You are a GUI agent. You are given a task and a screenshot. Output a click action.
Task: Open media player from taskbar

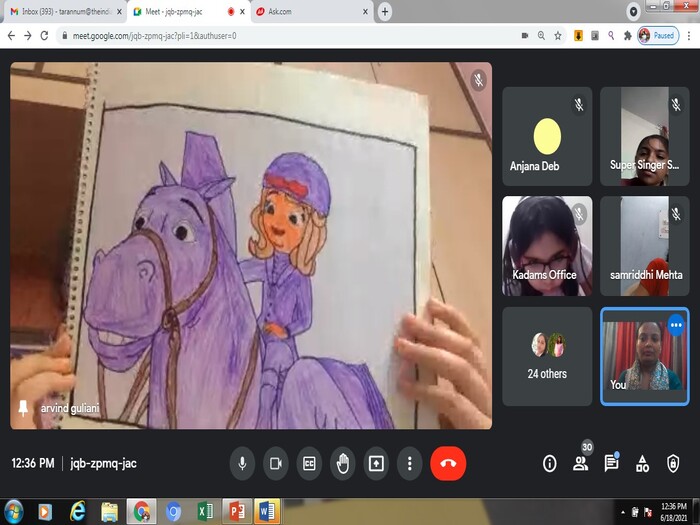point(45,512)
